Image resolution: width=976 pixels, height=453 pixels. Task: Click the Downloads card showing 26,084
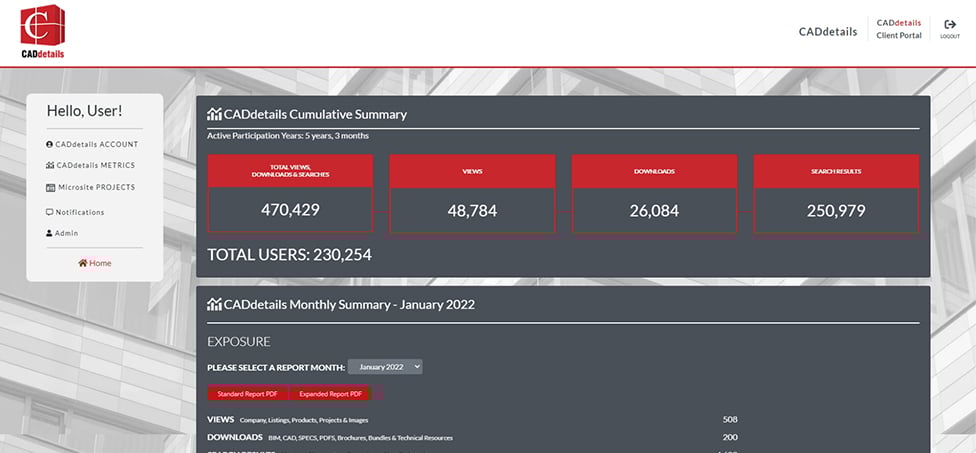click(654, 194)
